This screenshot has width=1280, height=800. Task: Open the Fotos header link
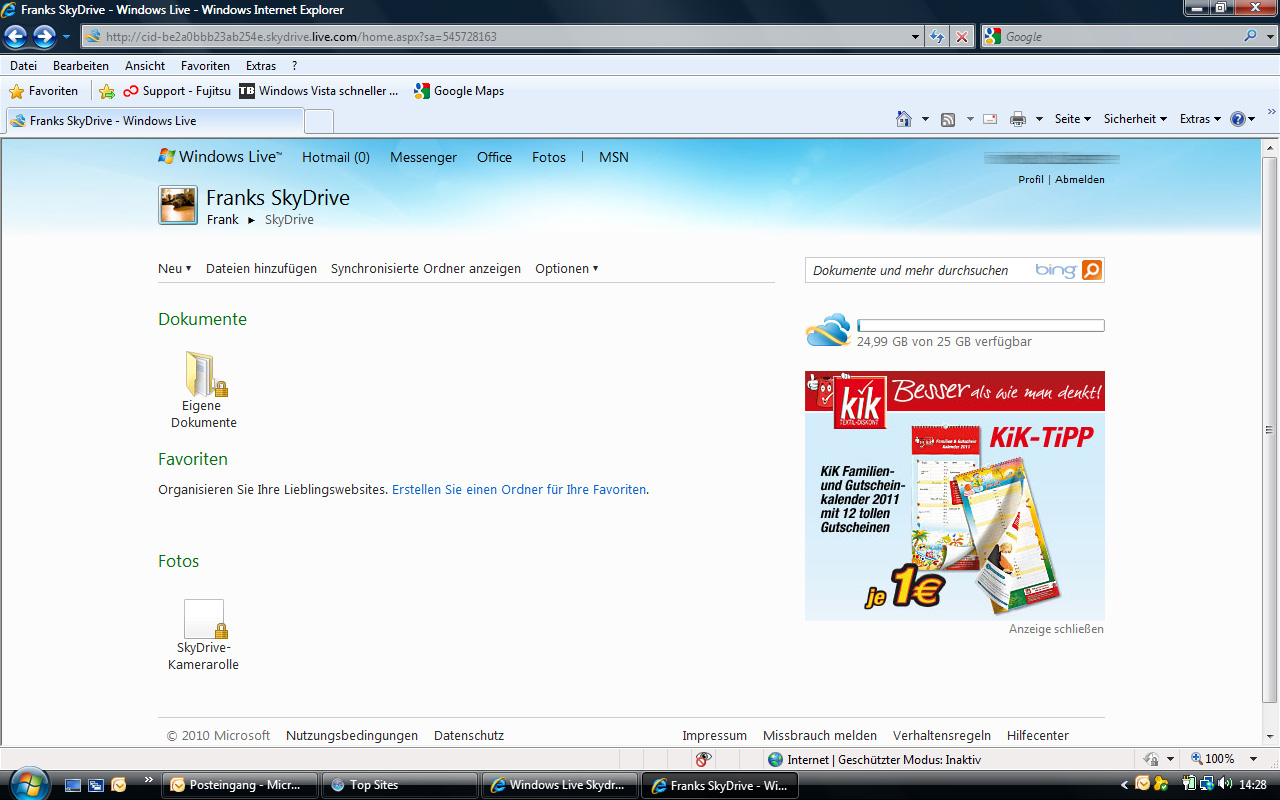click(x=549, y=157)
